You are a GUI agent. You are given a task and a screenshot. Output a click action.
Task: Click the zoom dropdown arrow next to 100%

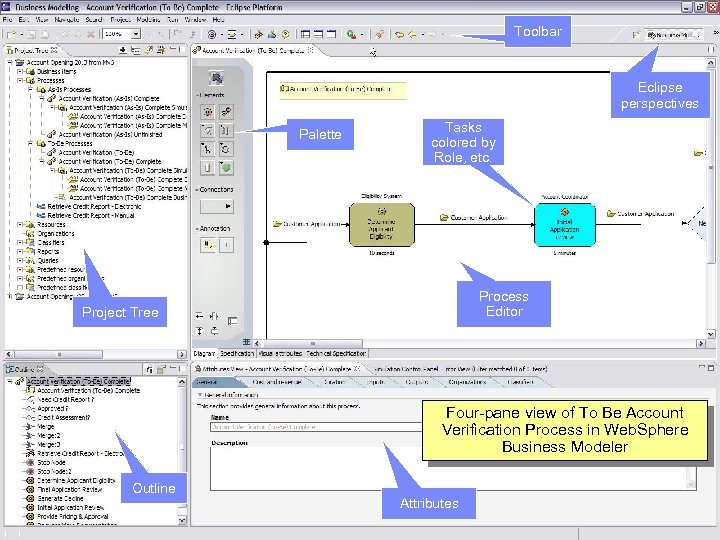click(135, 34)
